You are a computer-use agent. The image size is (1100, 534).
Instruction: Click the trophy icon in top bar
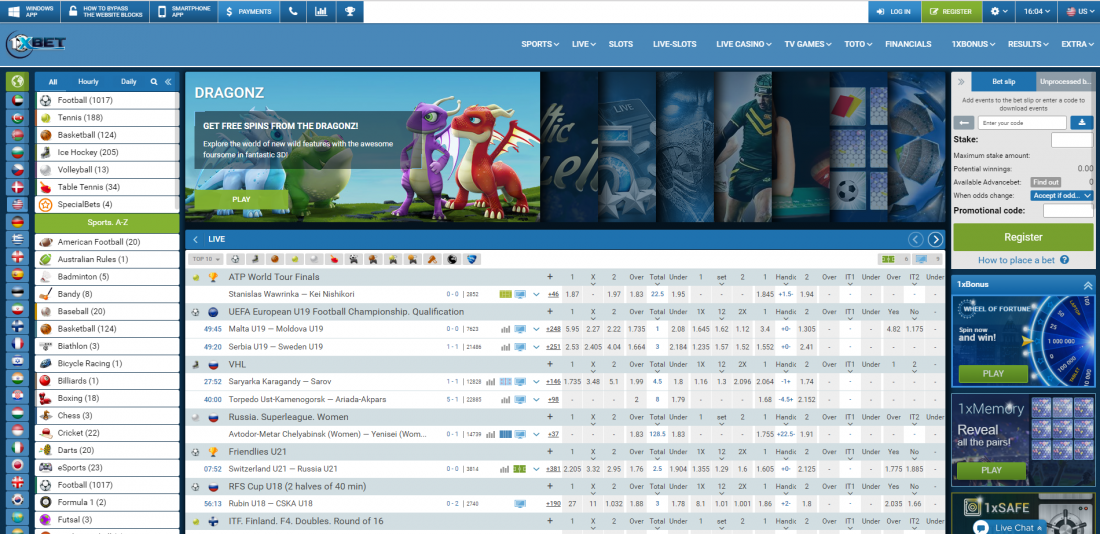click(x=349, y=11)
